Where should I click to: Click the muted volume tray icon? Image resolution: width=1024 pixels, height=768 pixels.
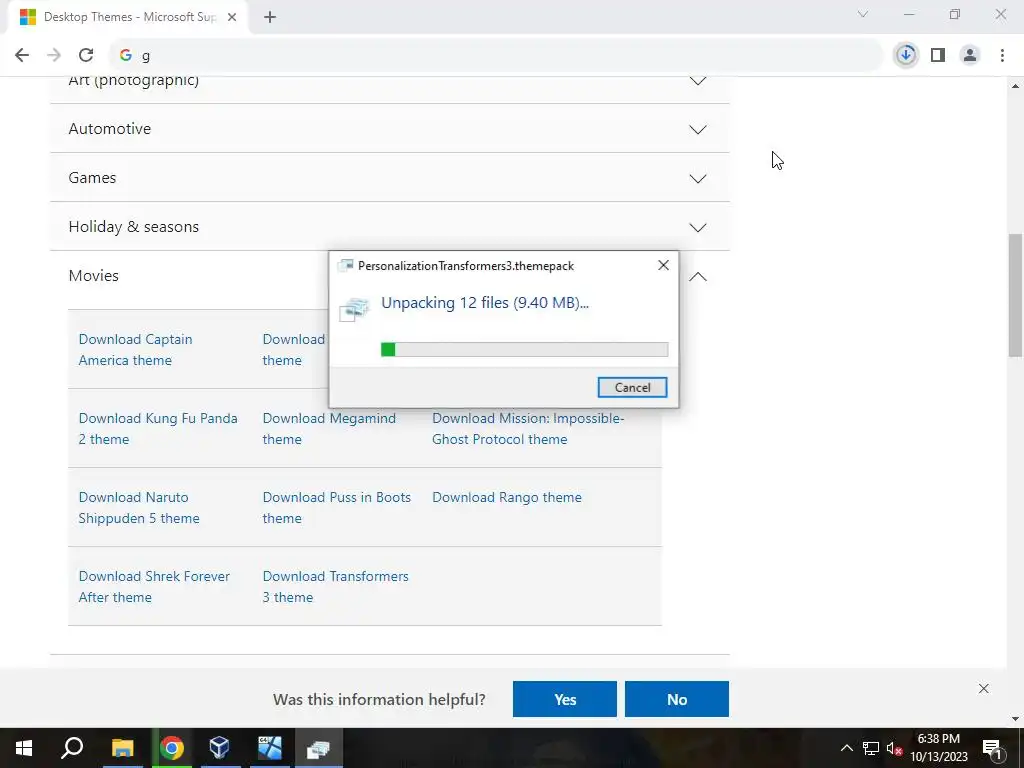[895, 748]
